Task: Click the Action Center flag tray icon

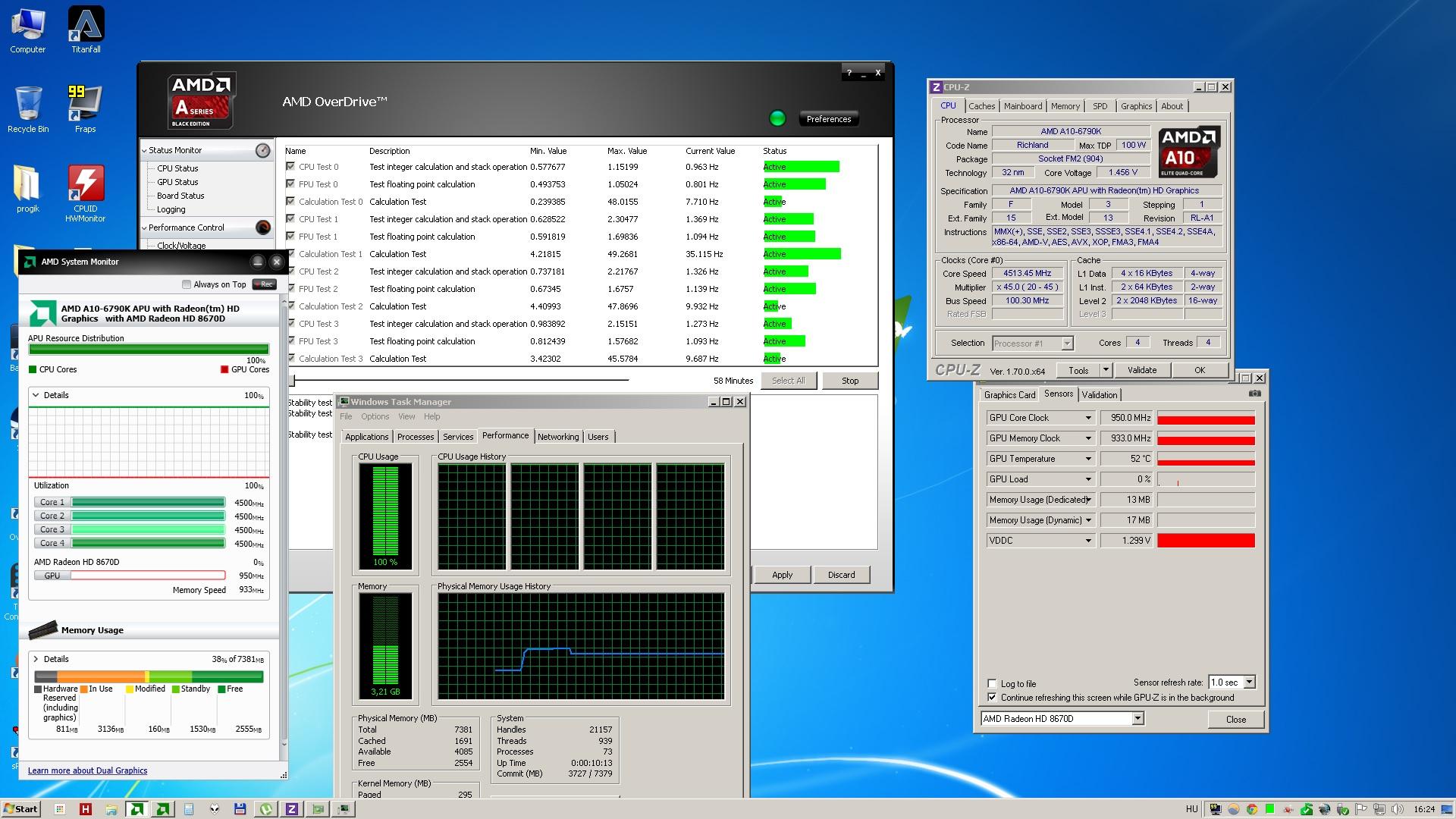Action: [x=1361, y=809]
